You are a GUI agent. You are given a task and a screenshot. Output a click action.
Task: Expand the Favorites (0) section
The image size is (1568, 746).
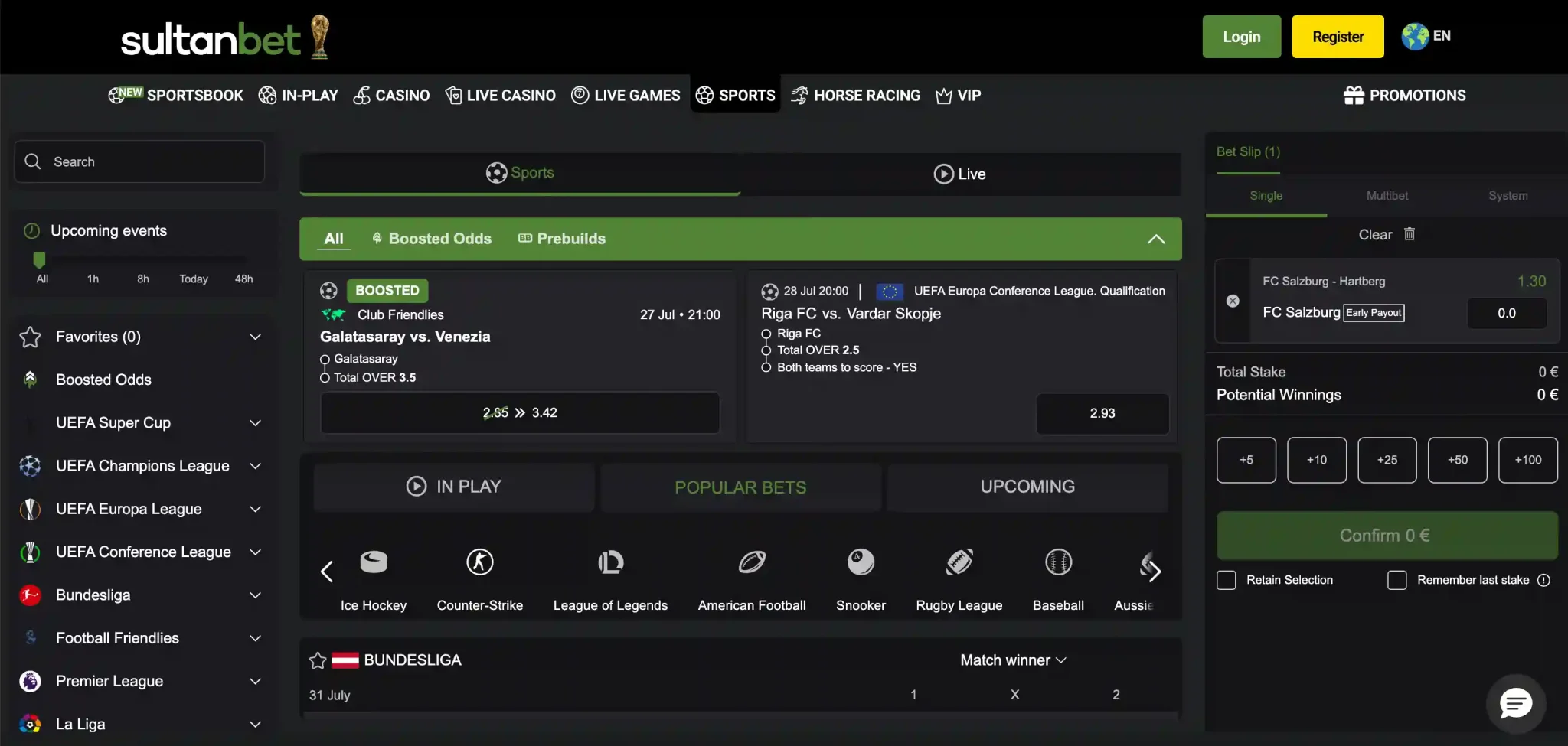(256, 337)
